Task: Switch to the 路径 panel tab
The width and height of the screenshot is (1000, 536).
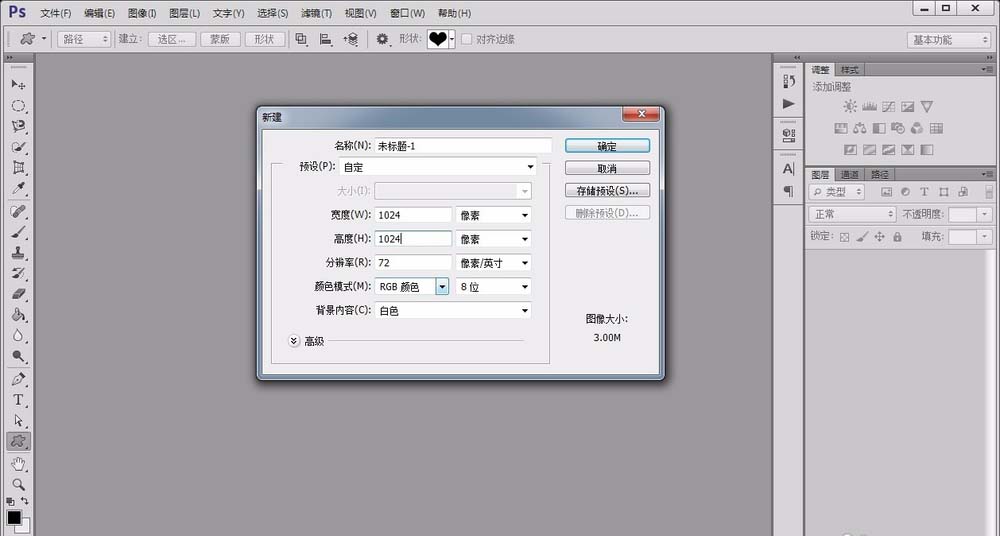Action: 879,174
